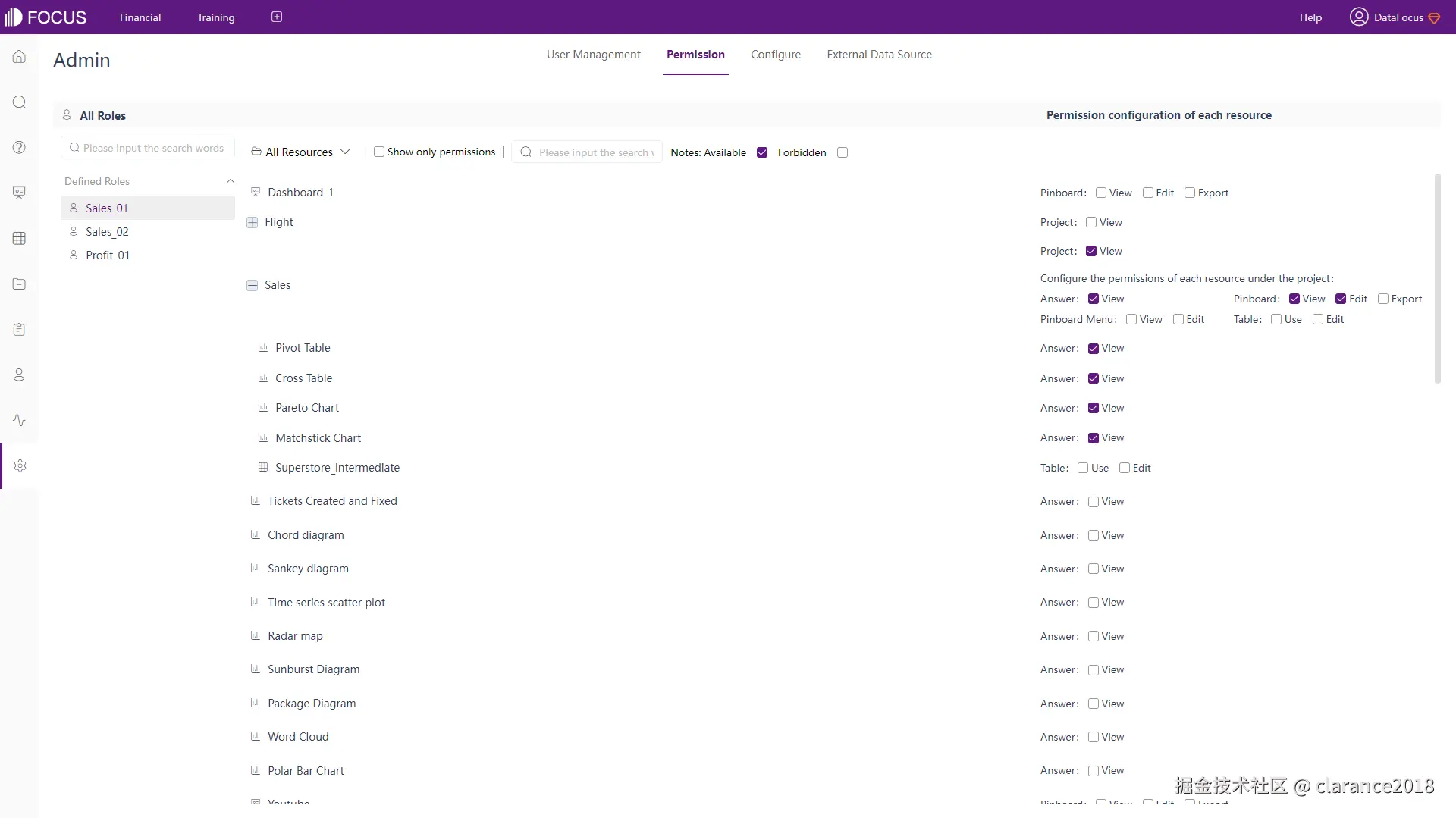This screenshot has height=818, width=1456.
Task: Click the All Roles person icon
Action: coord(67,114)
